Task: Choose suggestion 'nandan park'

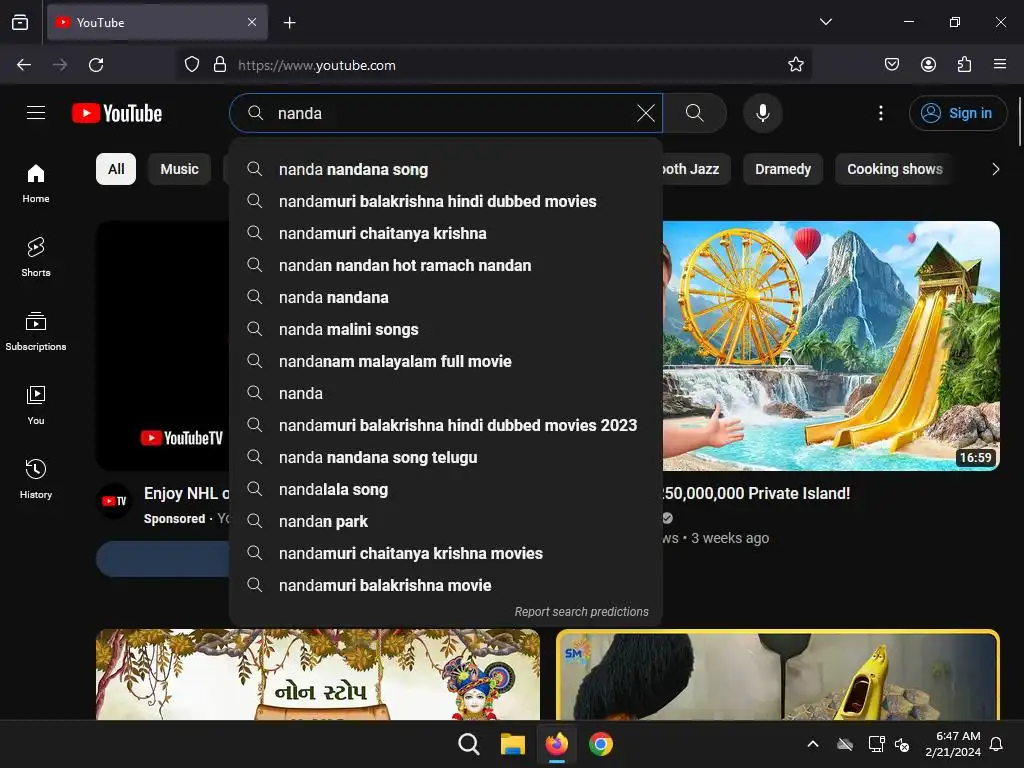Action: (x=446, y=521)
